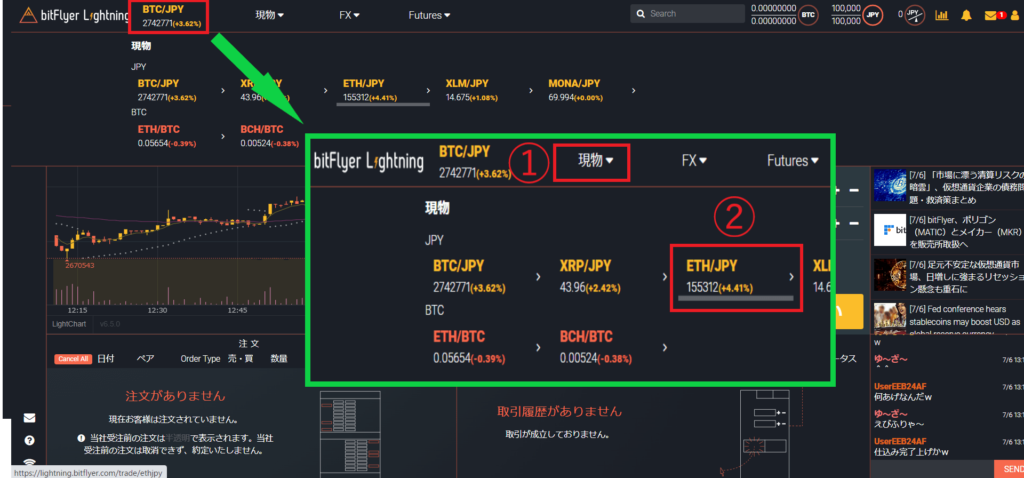Open the Fed conference news thumbnail

(x=890, y=319)
